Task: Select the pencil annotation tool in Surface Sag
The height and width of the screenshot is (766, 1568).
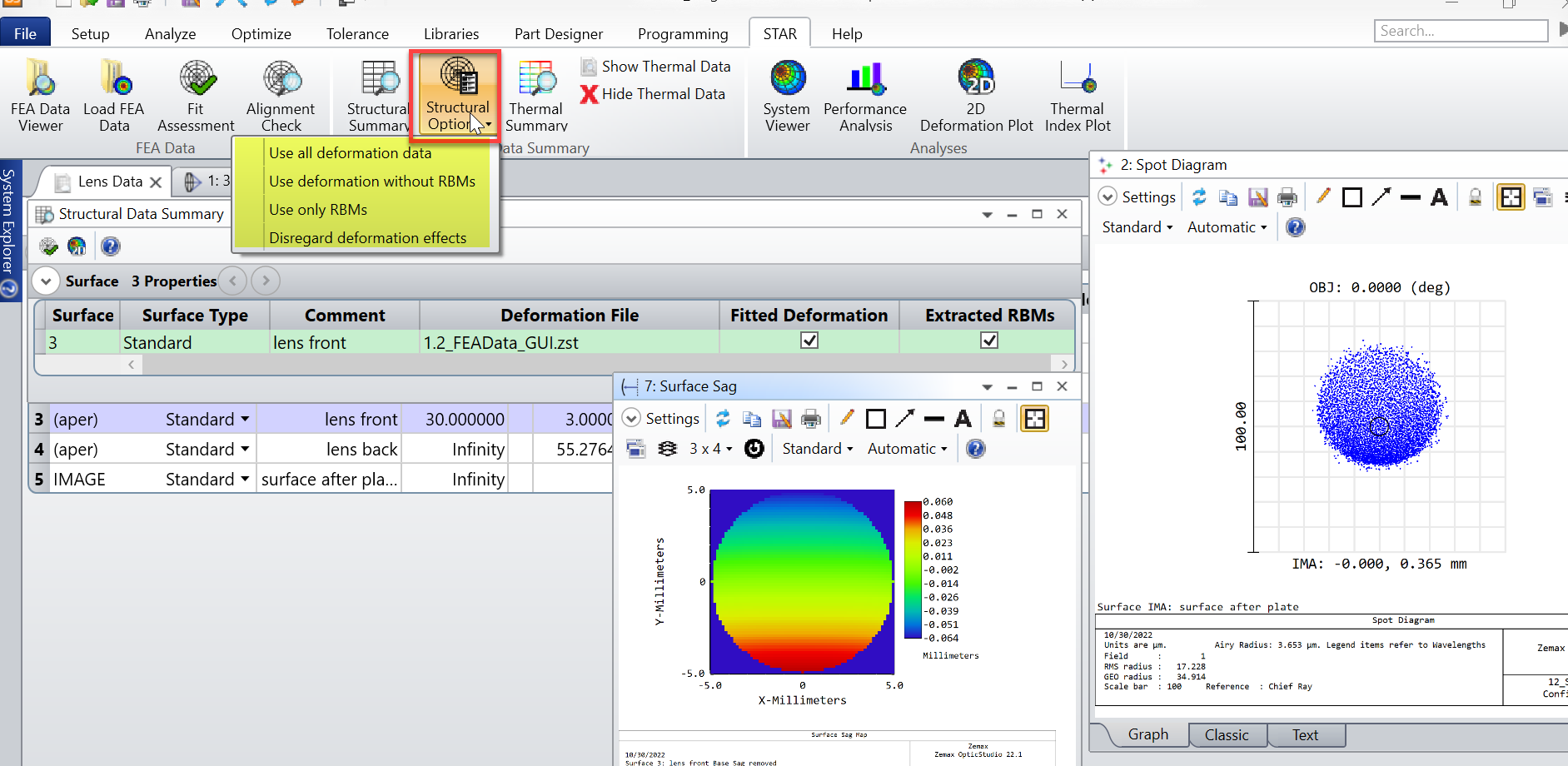Action: 847,418
